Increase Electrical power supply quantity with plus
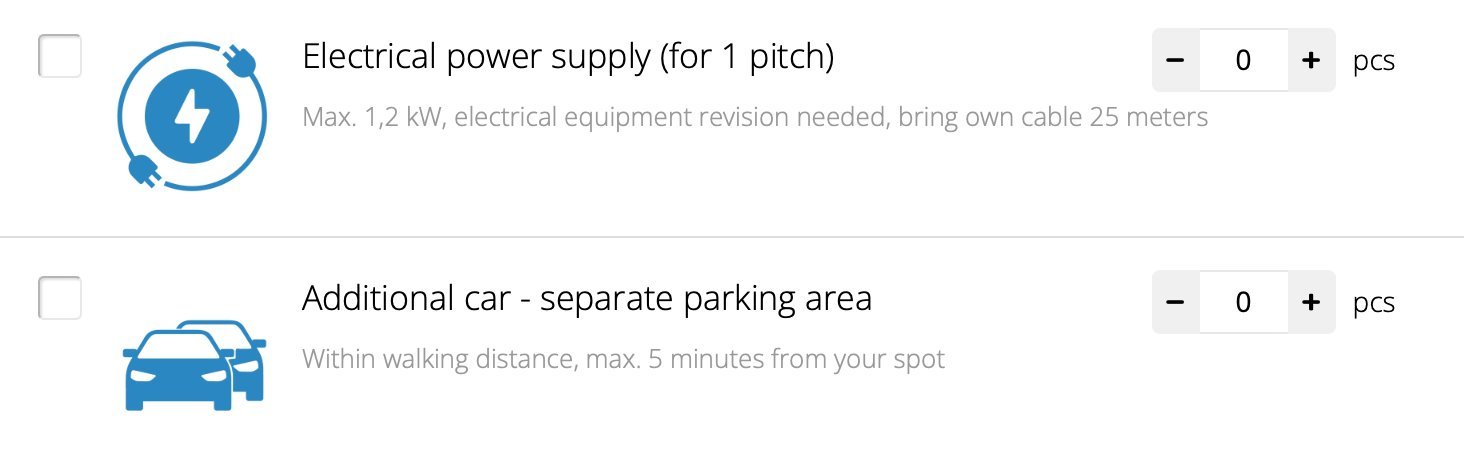Screen dimensions: 1464x472 pos(1311,60)
